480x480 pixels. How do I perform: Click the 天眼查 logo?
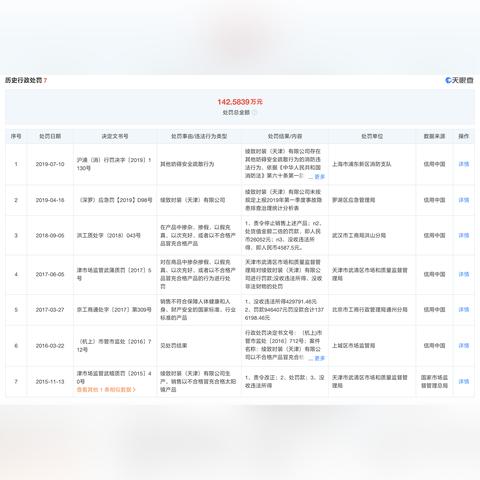click(459, 80)
